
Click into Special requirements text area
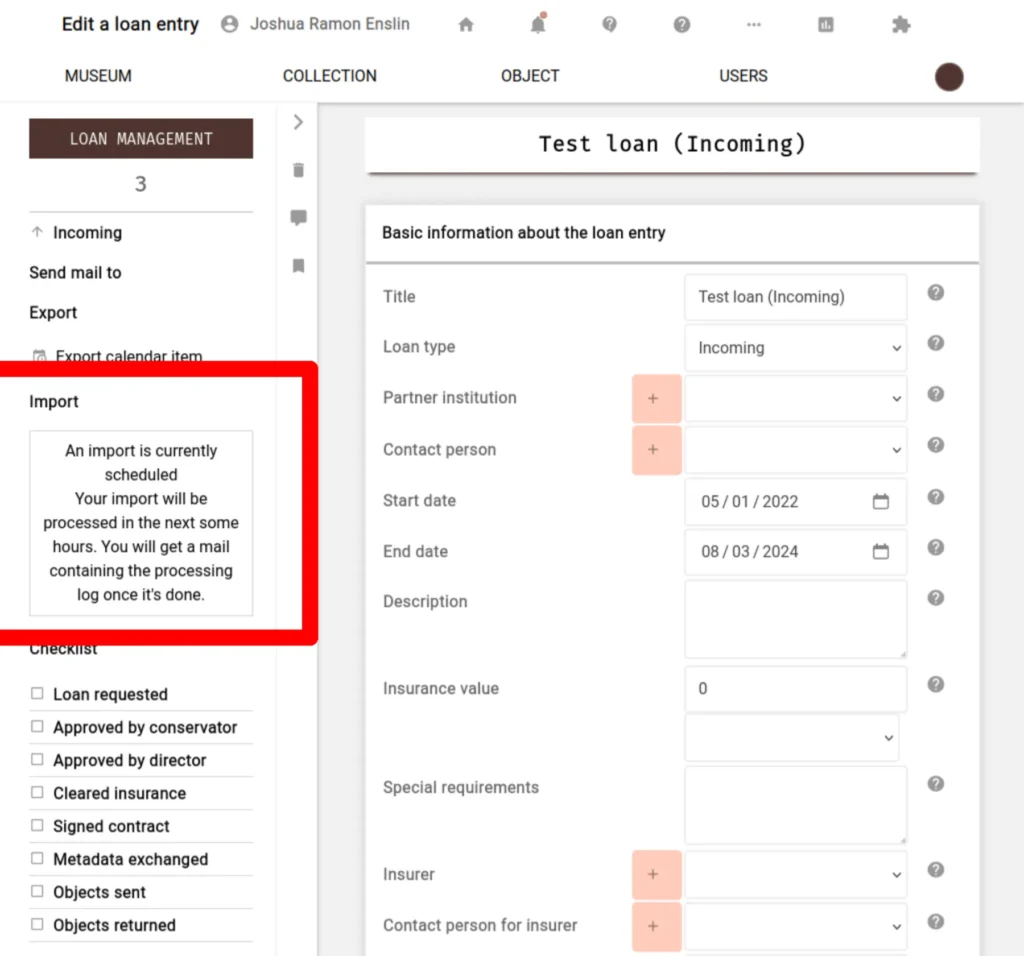tap(795, 805)
